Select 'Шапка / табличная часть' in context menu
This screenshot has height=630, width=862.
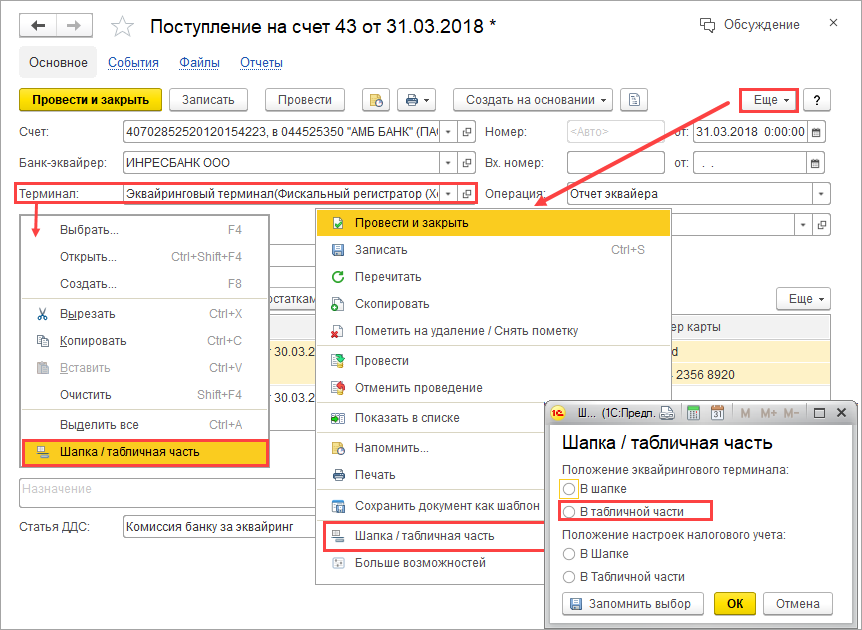144,452
